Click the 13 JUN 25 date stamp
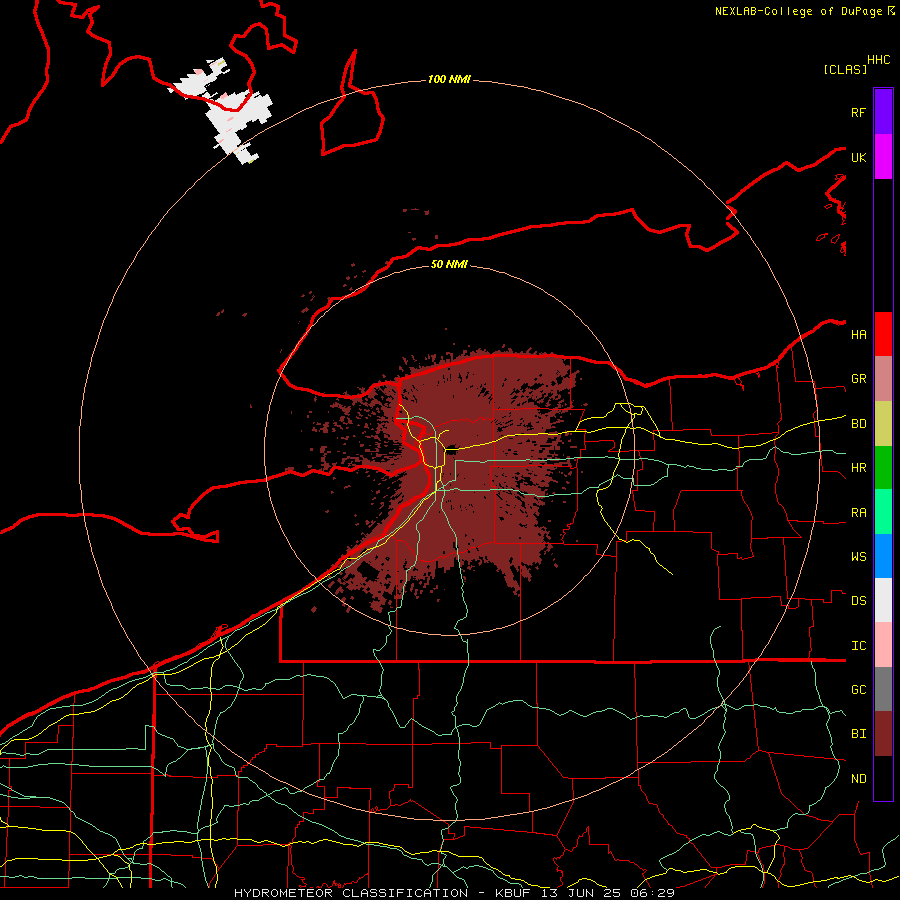This screenshot has width=900, height=900. click(x=583, y=893)
